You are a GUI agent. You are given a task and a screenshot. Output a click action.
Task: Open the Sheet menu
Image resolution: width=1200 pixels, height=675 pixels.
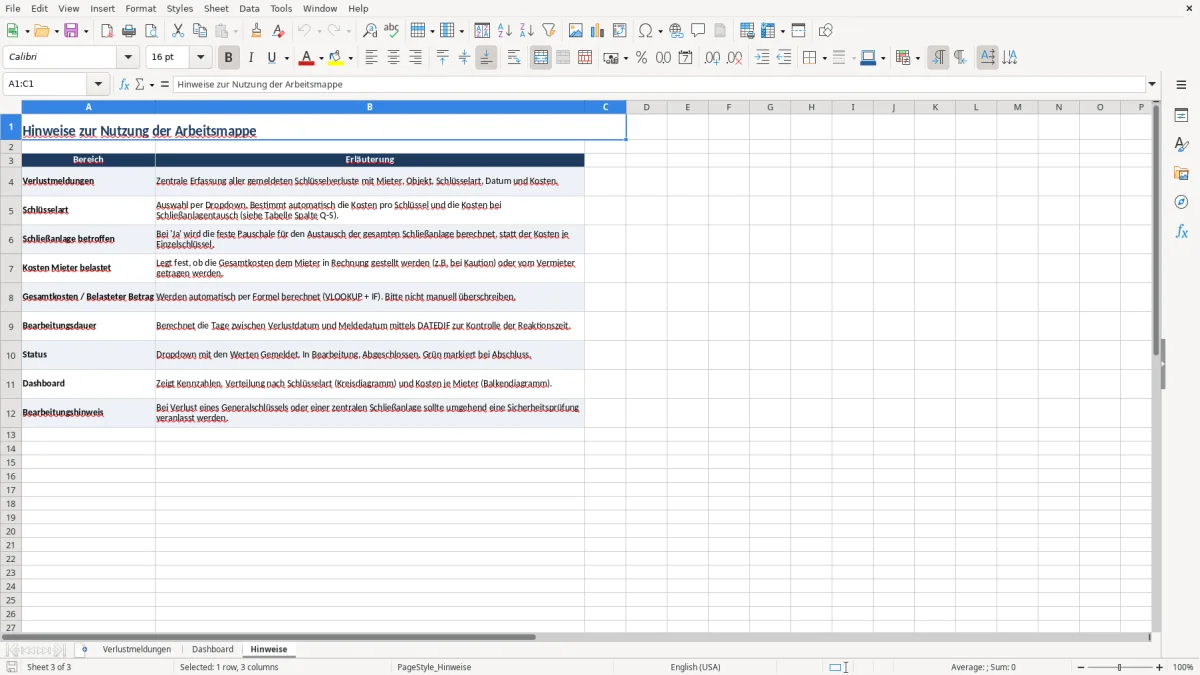(216, 8)
